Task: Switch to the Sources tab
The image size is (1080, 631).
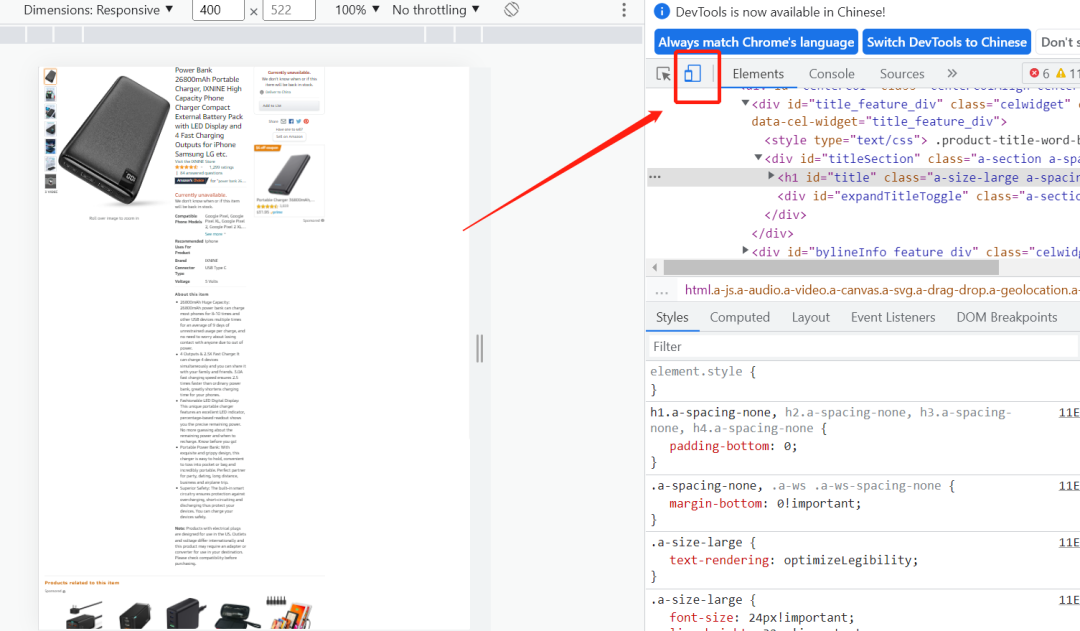Action: (x=902, y=74)
